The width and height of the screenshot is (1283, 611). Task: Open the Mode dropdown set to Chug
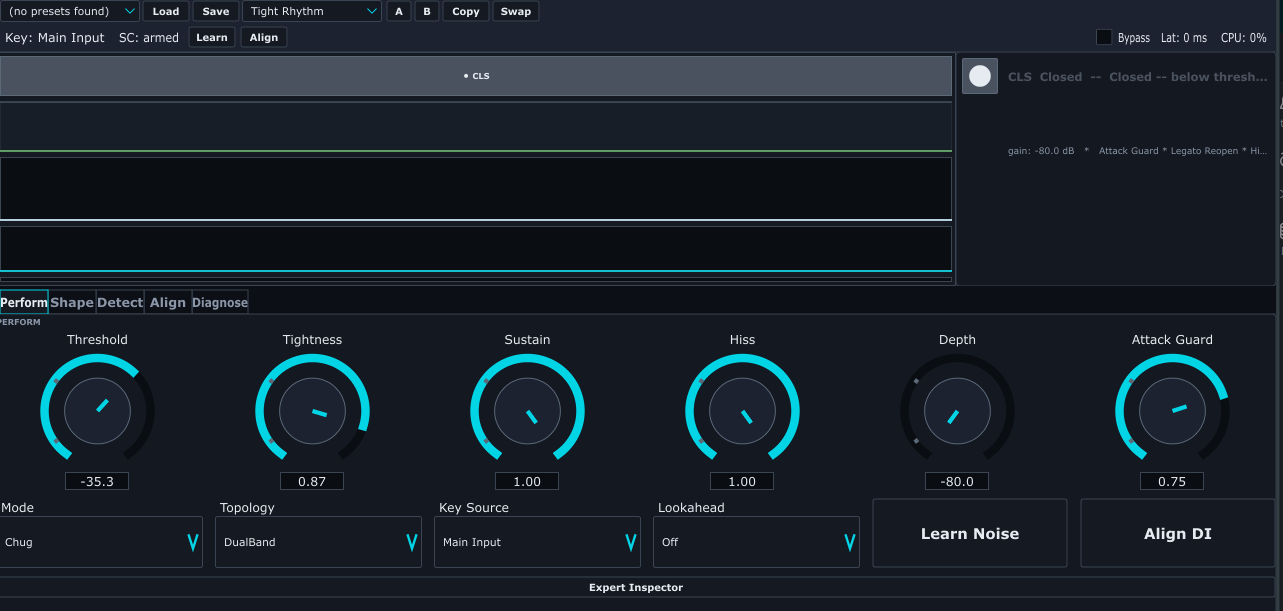101,542
